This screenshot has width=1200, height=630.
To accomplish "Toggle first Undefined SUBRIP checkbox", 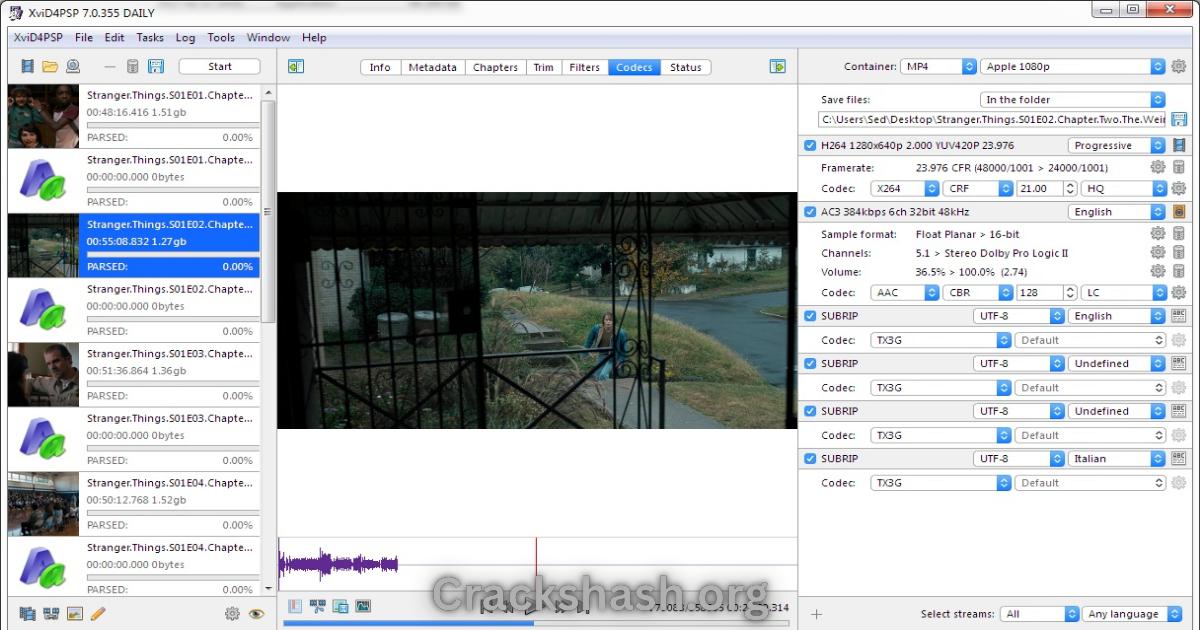I will click(x=810, y=364).
